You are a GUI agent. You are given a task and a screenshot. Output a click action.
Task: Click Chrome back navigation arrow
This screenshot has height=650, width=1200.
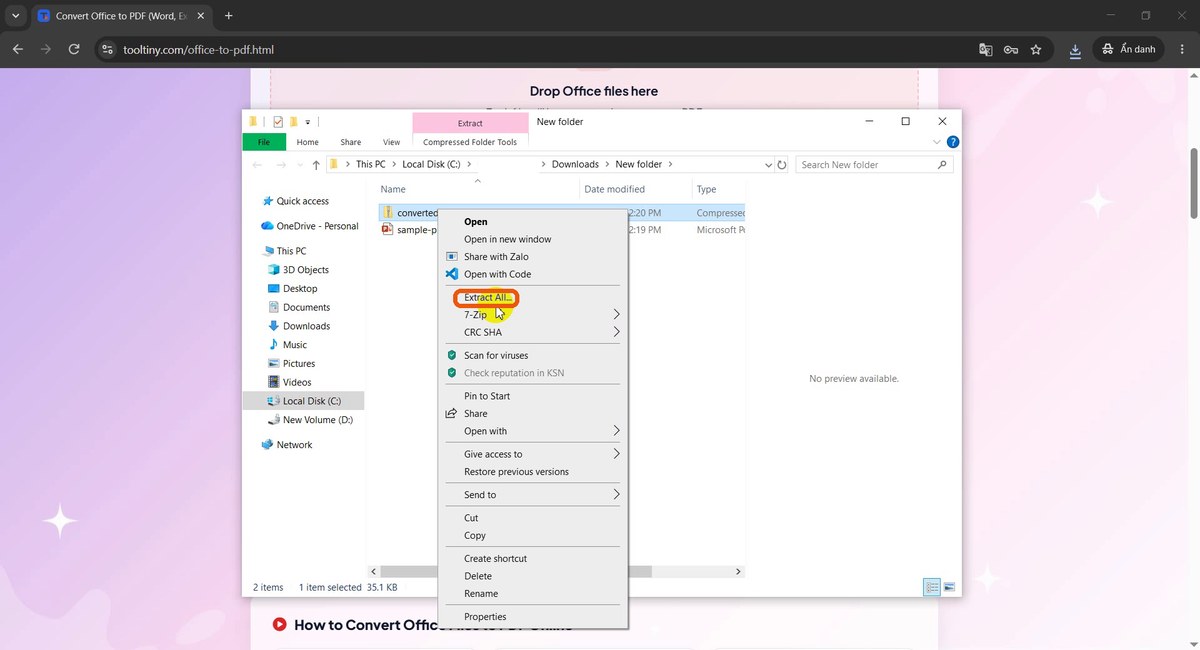18,49
